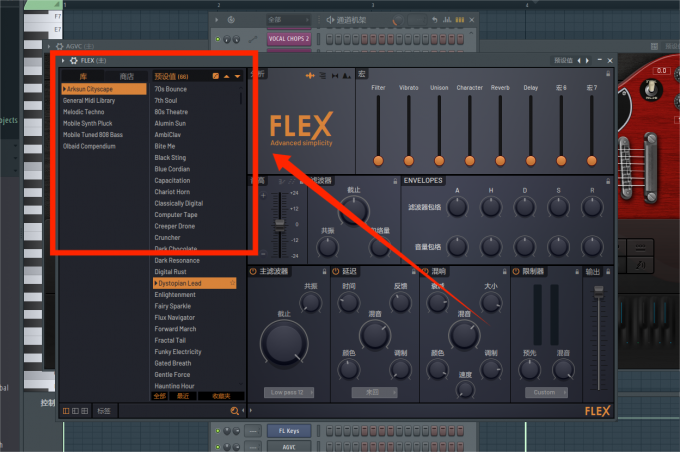Expand FLEX plugin menu arrow in title bar

pos(63,61)
